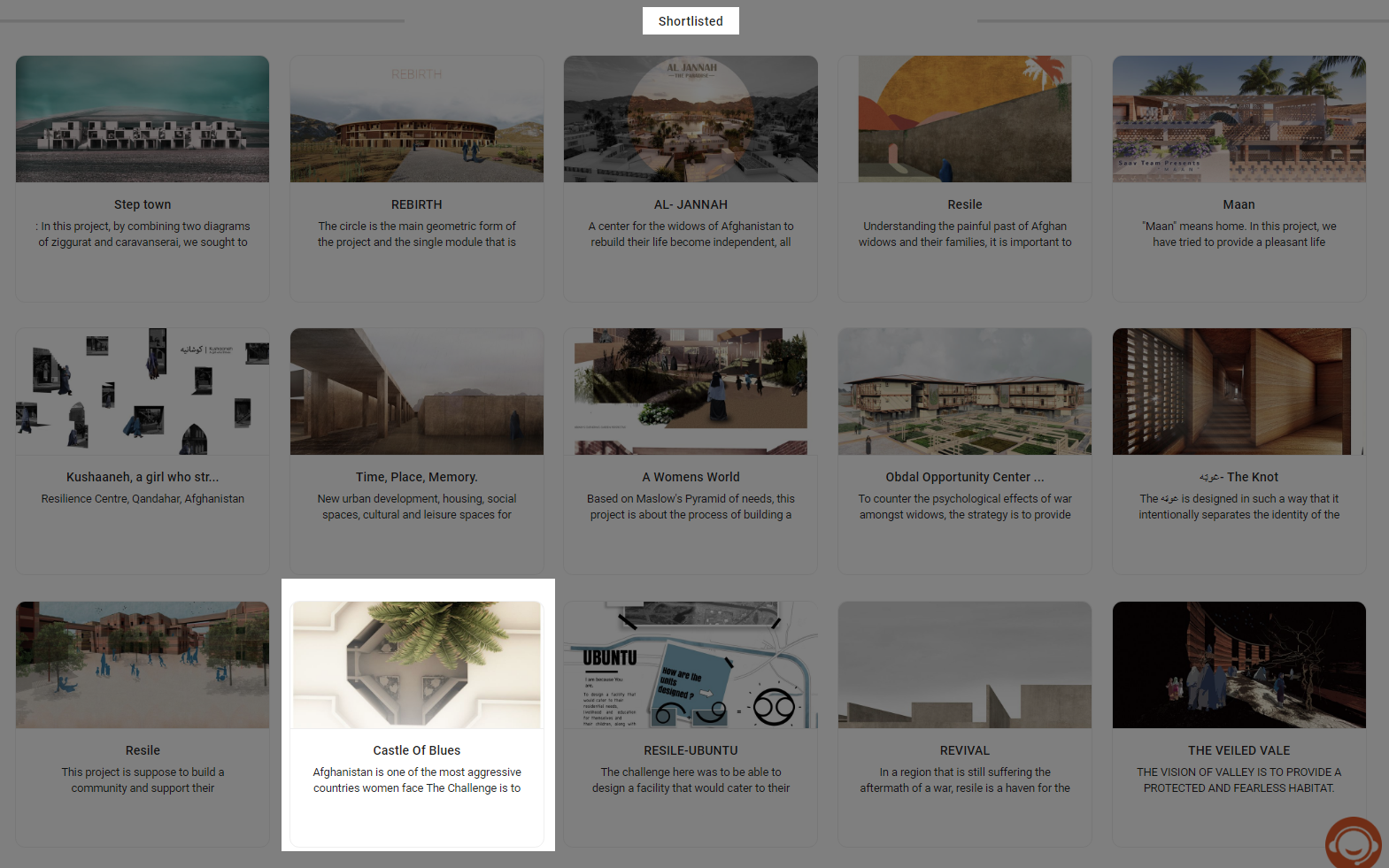This screenshot has height=868, width=1389.
Task: Click the Kushaaneh Resilience Centre subtitle
Action: coord(143,499)
